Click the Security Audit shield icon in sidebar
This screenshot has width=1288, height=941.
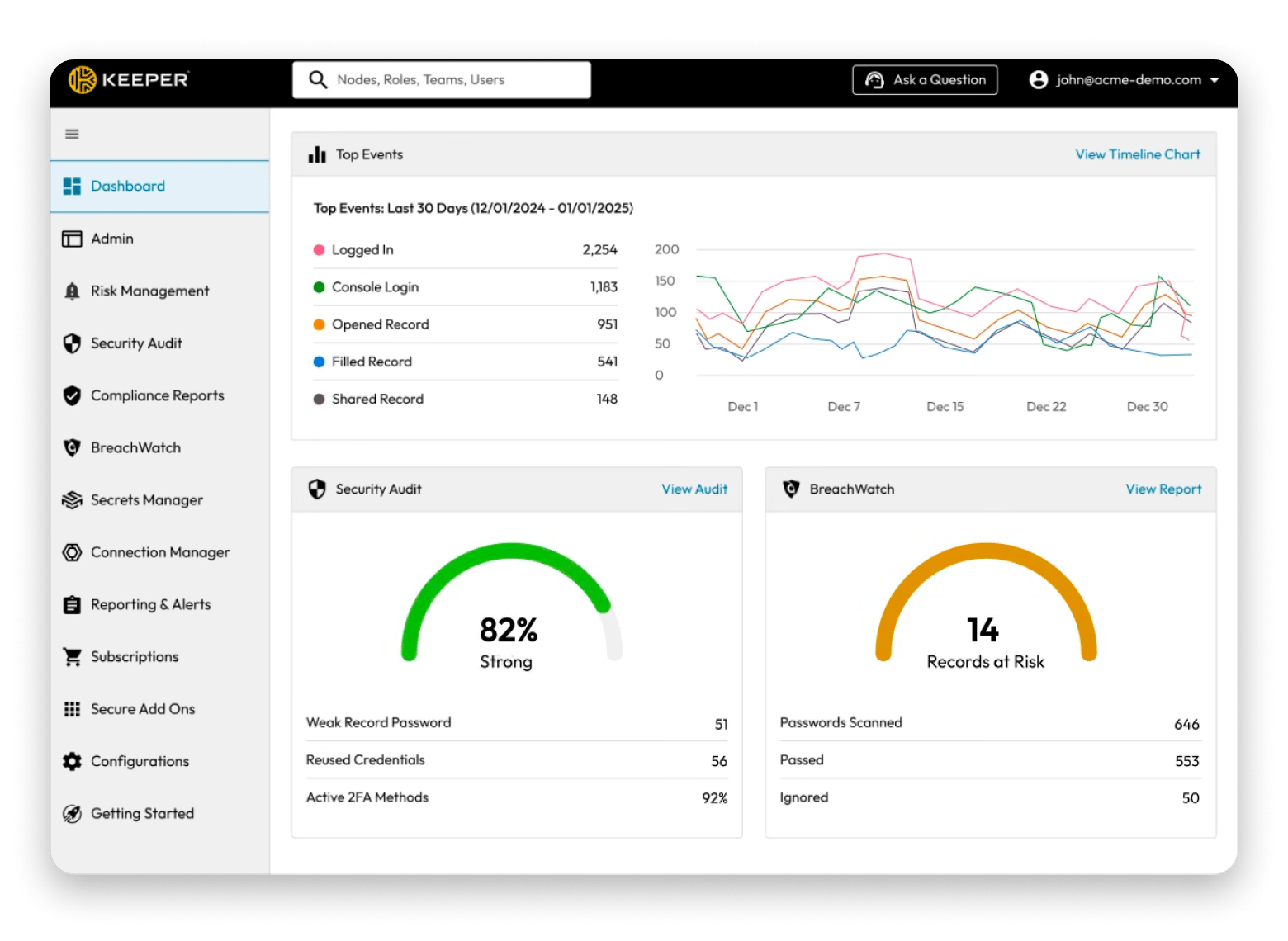pyautogui.click(x=73, y=343)
